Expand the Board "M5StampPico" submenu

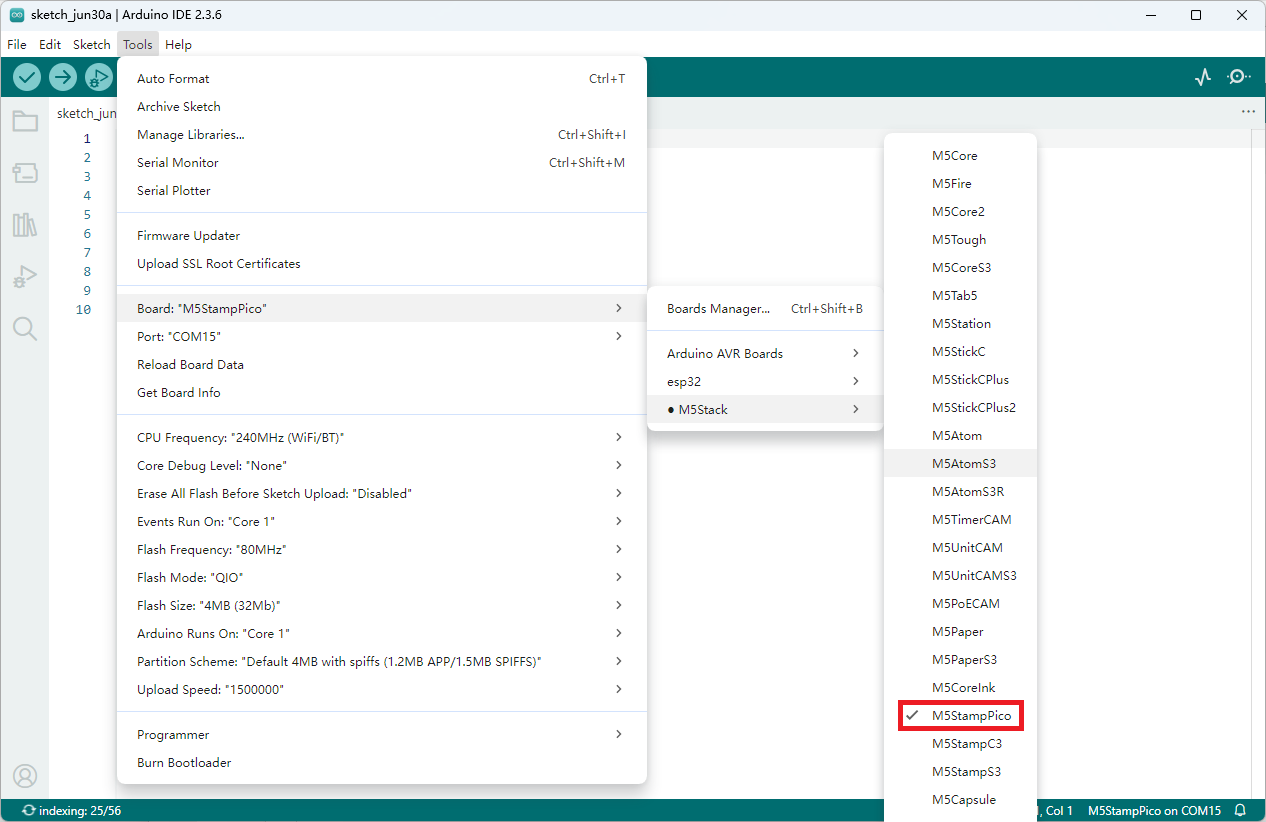tap(382, 308)
